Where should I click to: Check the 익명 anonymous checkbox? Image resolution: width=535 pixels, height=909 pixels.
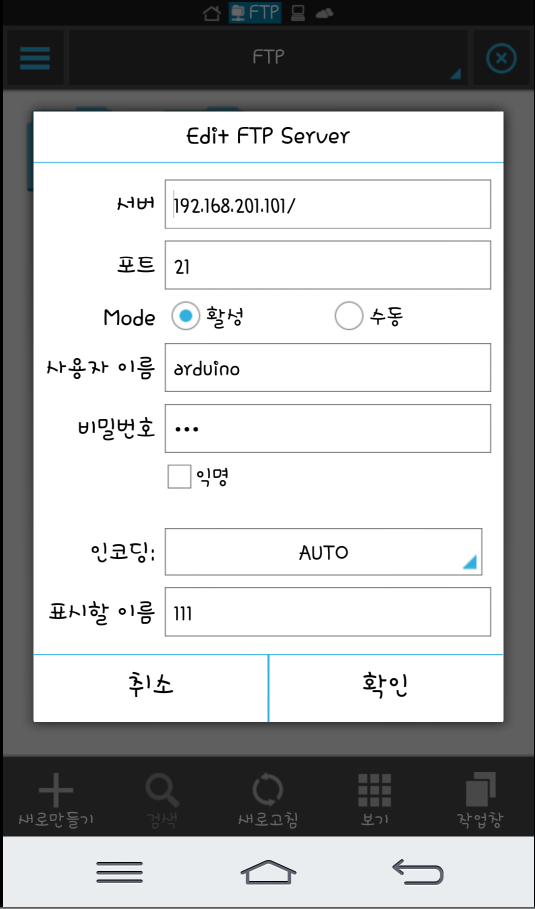(179, 477)
